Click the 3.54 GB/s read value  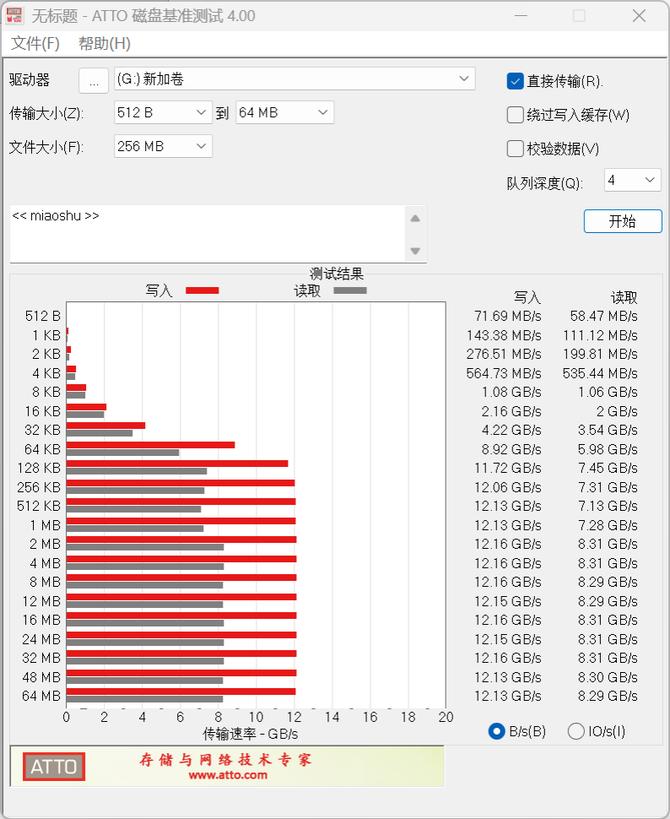coord(608,430)
